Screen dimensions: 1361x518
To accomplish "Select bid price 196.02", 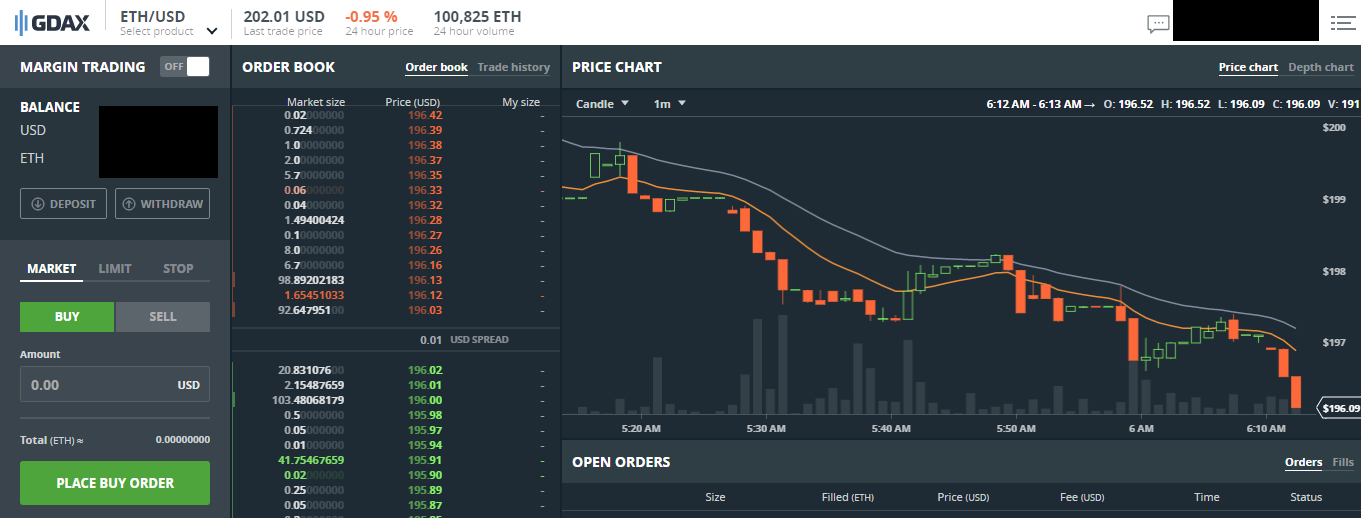I will point(425,370).
